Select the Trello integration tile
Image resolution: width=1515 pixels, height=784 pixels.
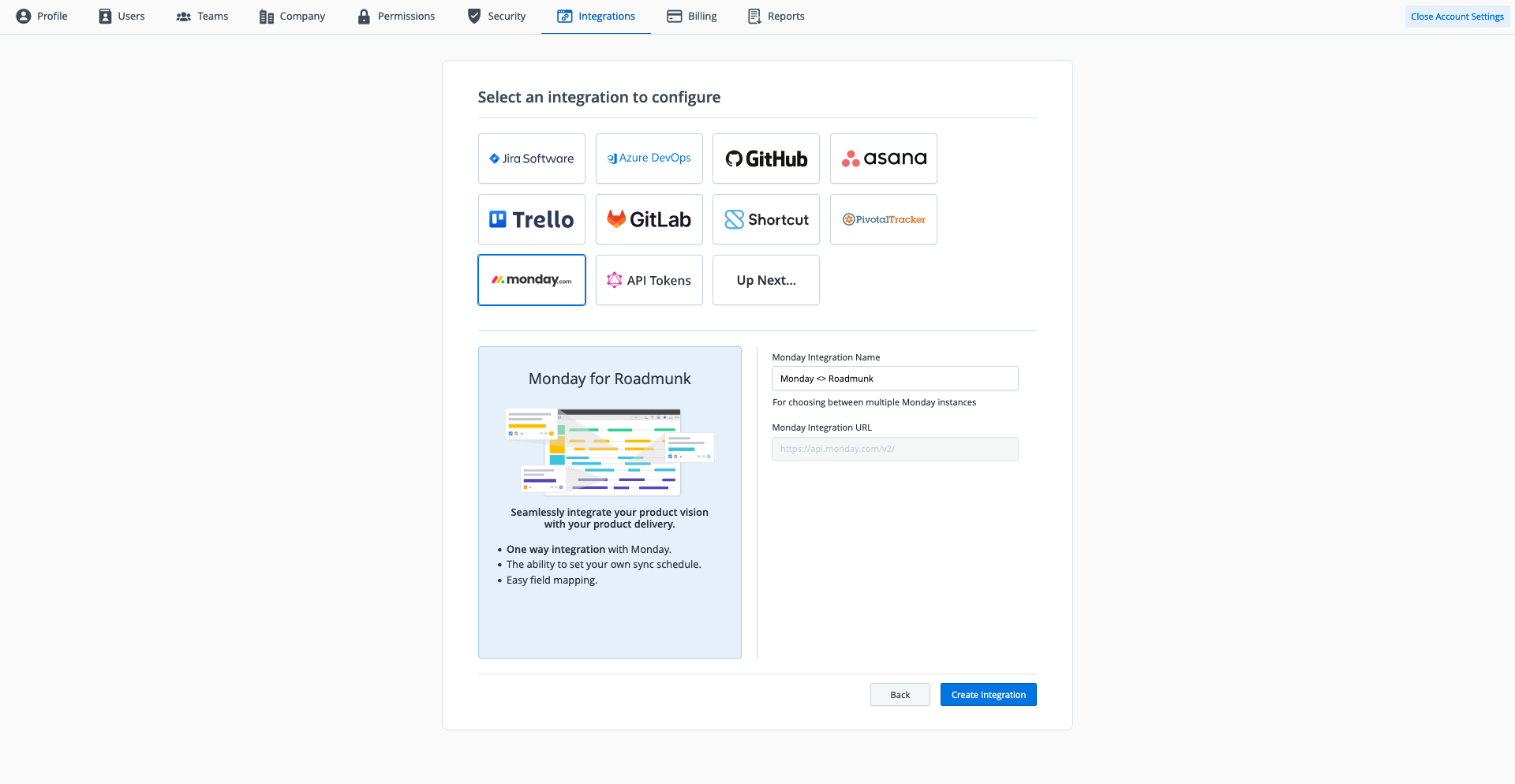point(531,219)
